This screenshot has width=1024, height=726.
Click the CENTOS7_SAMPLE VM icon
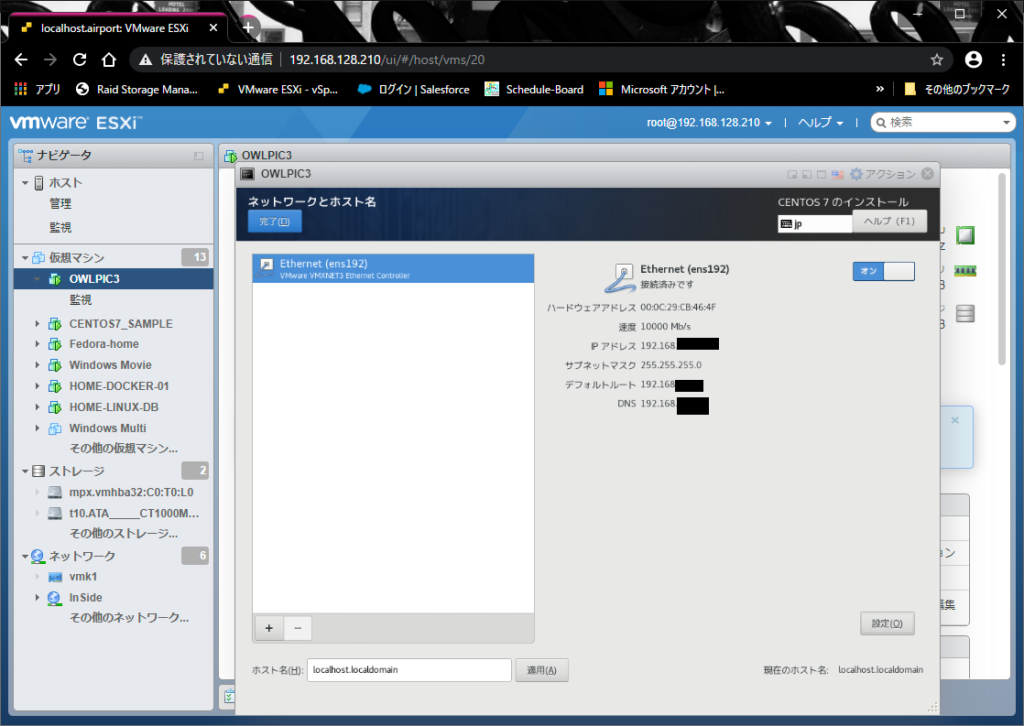[x=56, y=324]
